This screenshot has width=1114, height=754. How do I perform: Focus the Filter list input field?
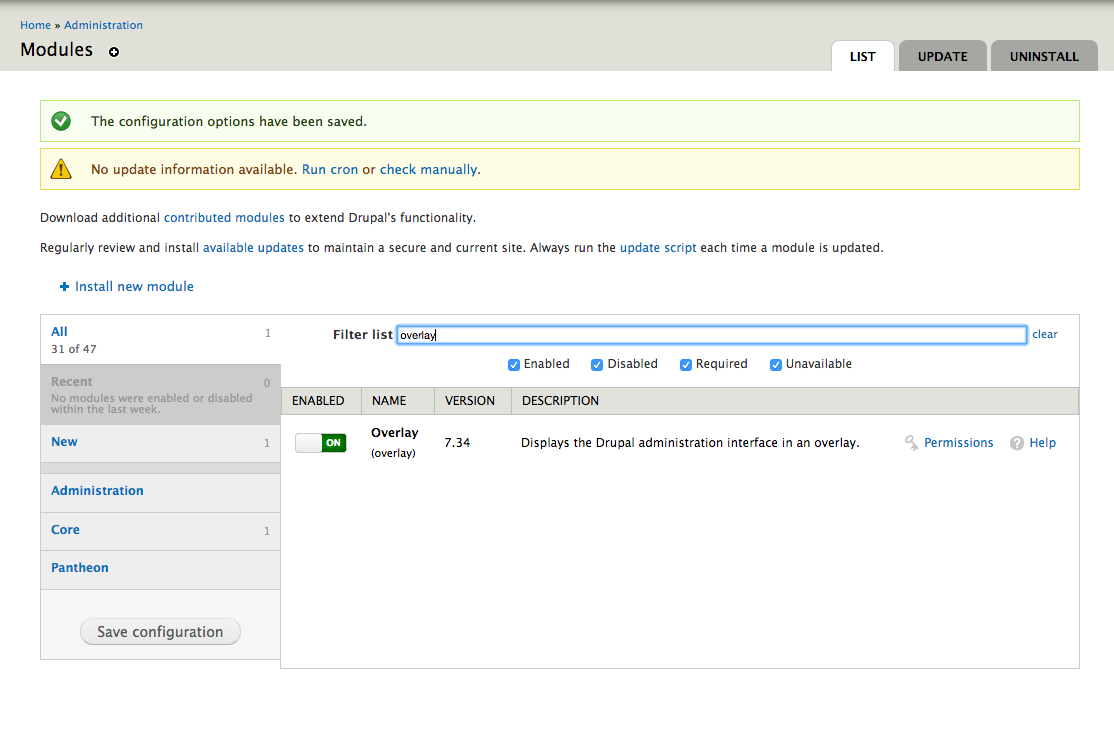[711, 335]
